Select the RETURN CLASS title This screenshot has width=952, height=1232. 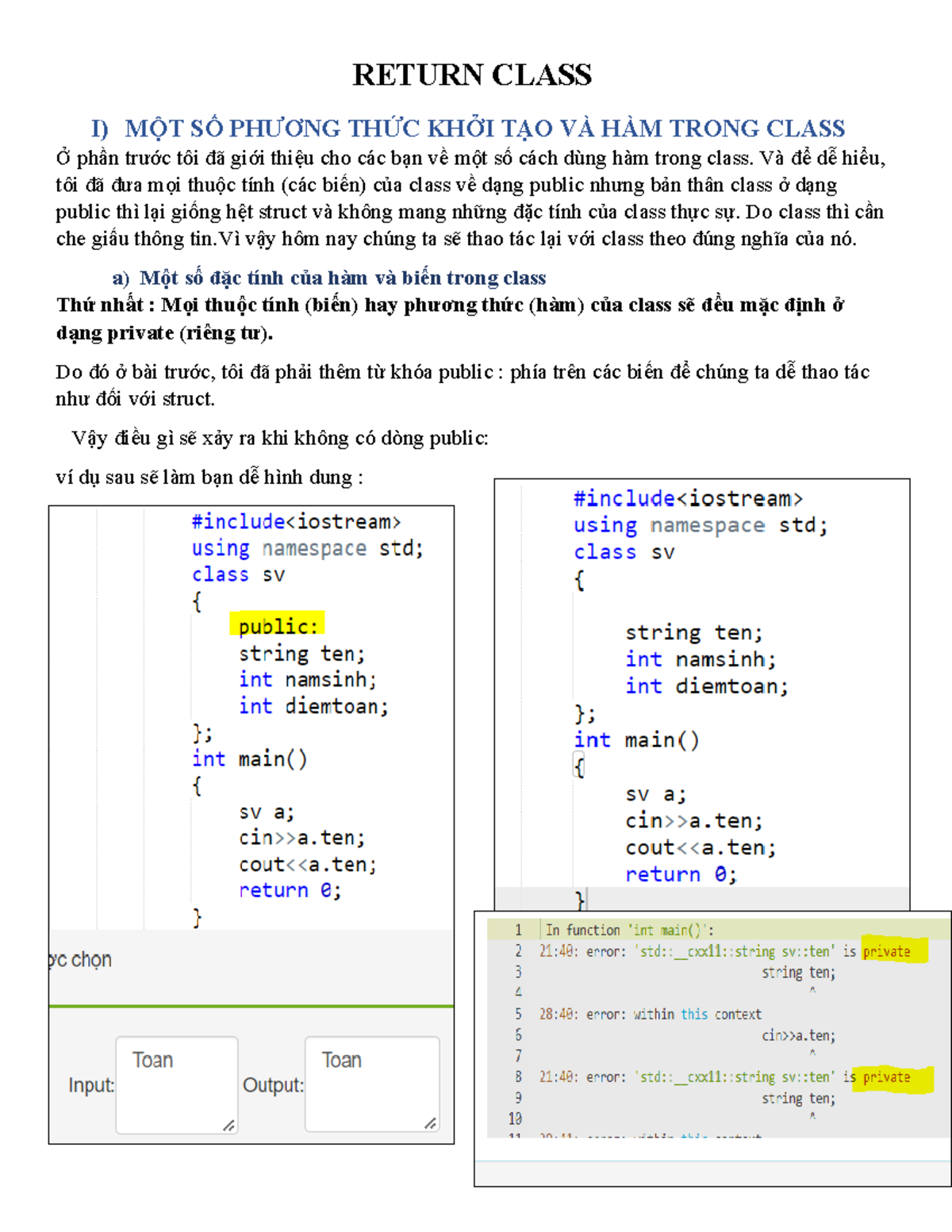[x=472, y=75]
